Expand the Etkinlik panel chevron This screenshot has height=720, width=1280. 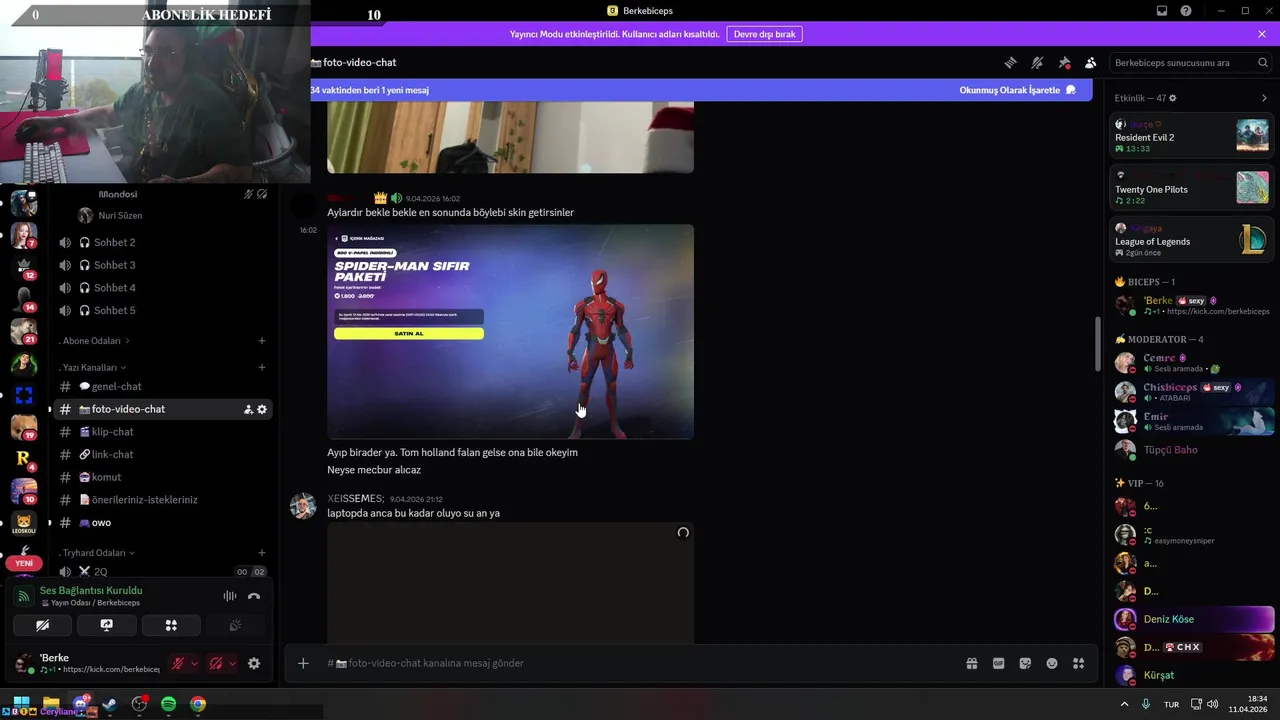click(x=1264, y=98)
